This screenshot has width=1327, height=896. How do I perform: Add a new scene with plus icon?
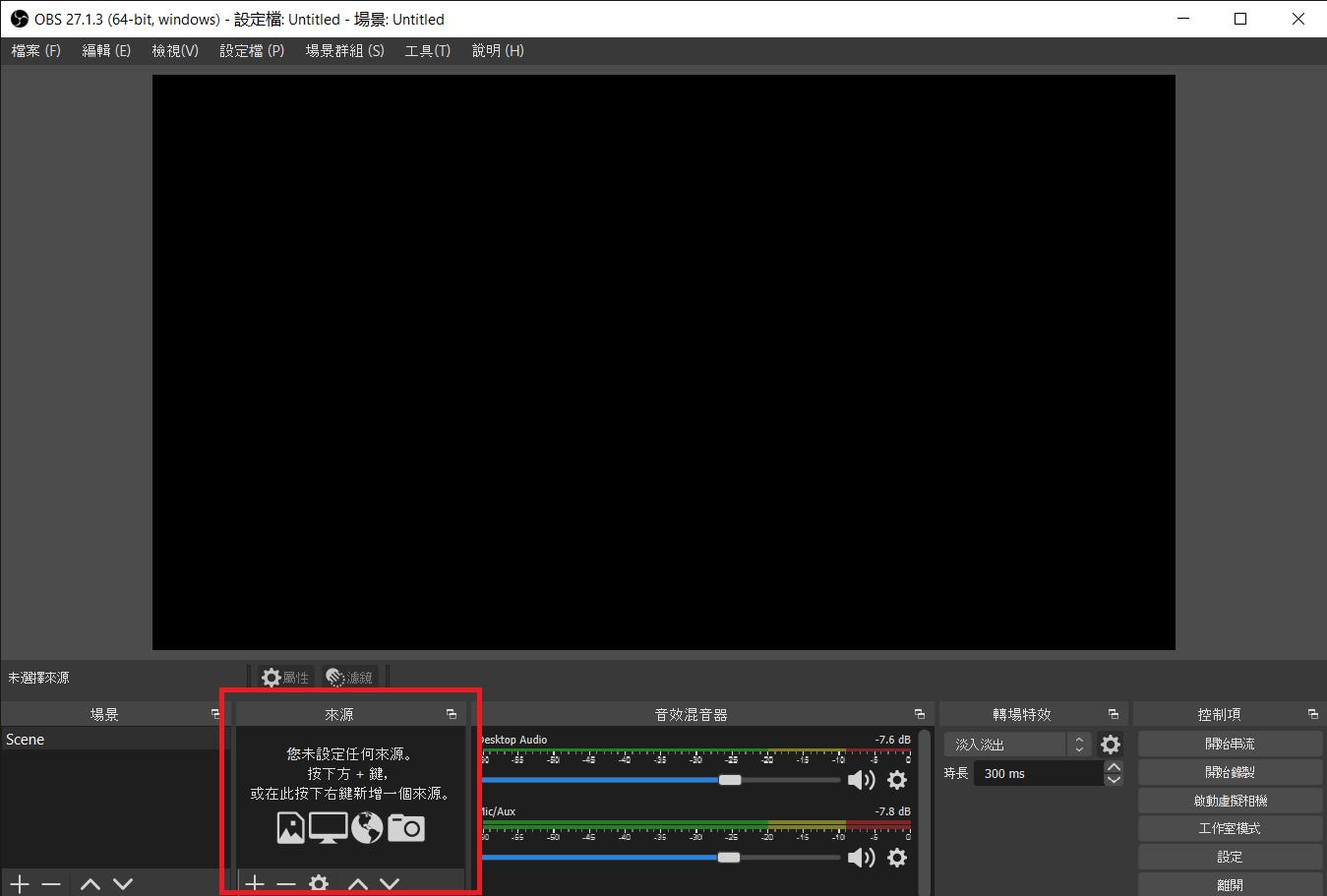click(20, 884)
